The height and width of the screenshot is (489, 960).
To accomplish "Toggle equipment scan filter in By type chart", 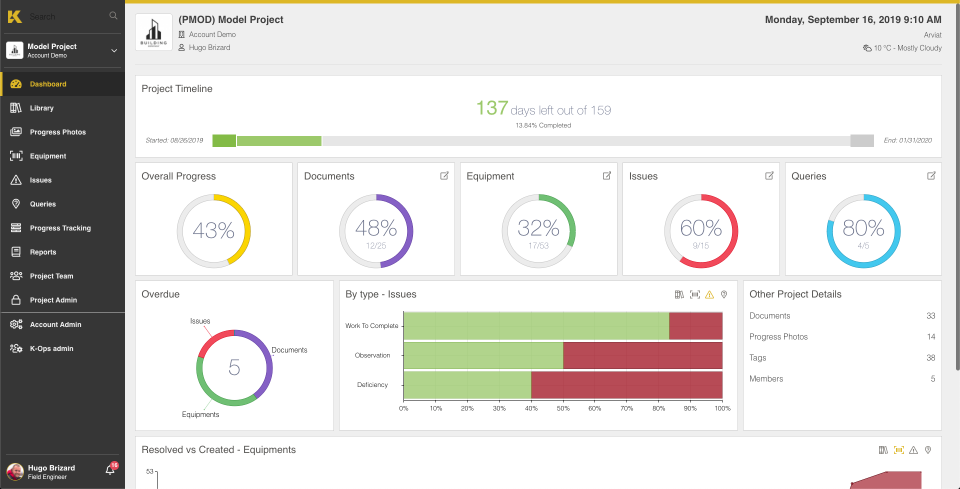I will point(695,295).
